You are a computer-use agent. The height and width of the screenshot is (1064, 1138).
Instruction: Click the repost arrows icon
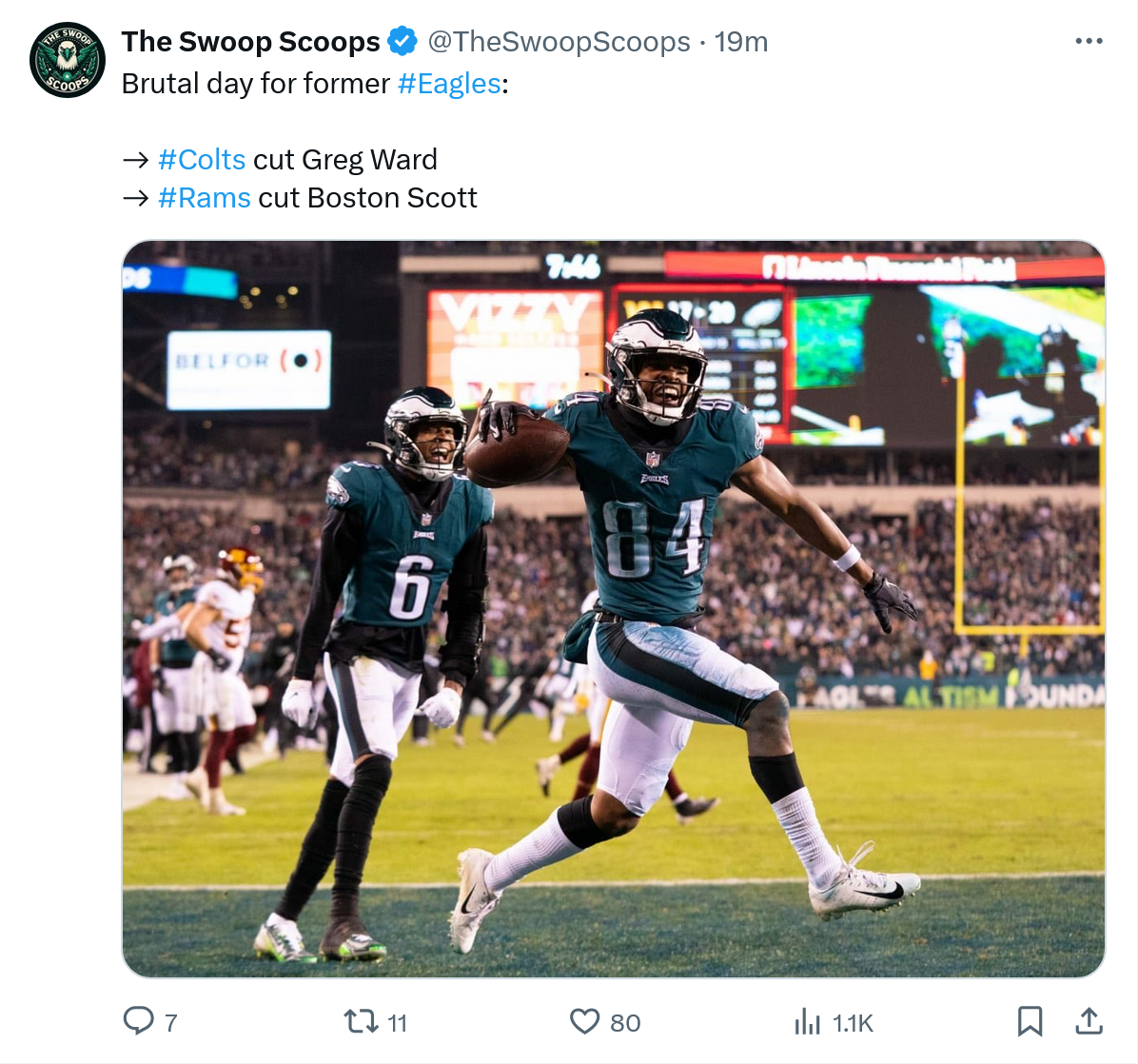point(361,1021)
